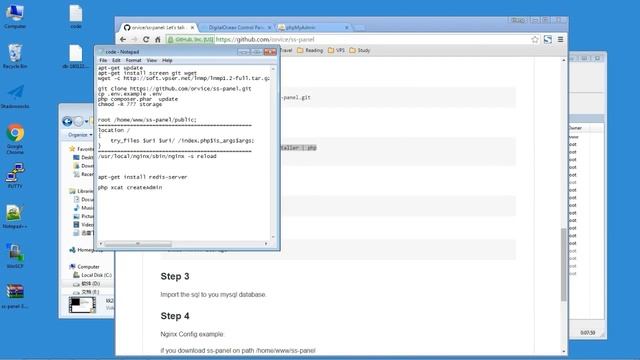Open the Help menu in Notepad
The image size is (640, 360).
pos(167,60)
